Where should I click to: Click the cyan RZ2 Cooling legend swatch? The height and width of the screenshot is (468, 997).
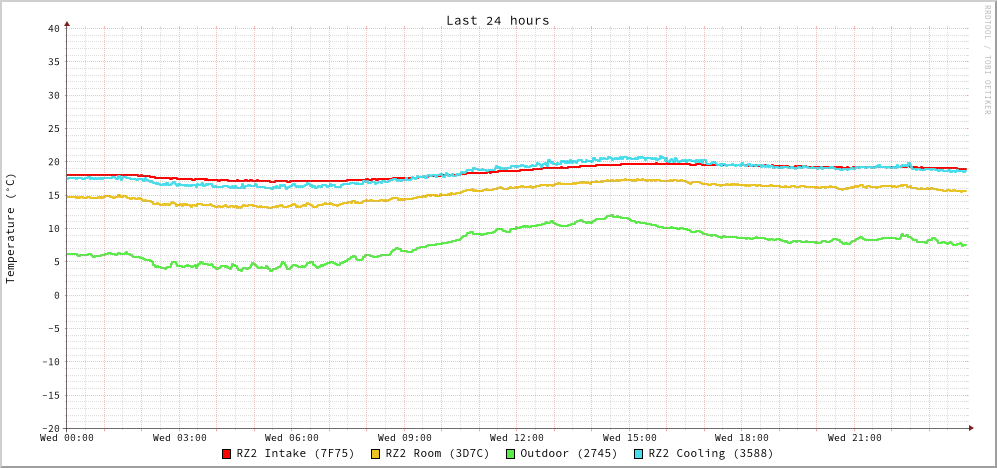pyautogui.click(x=639, y=454)
